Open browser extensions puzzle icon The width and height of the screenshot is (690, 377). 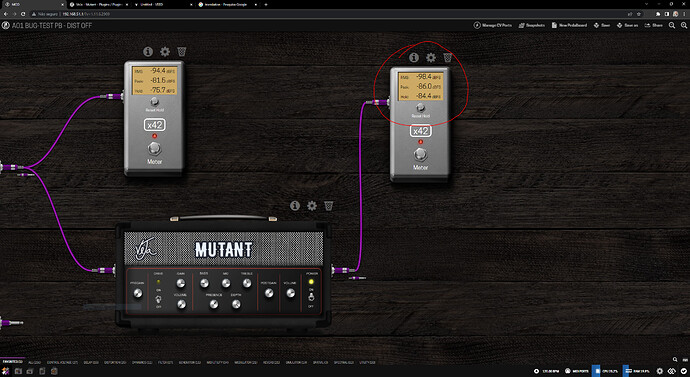[x=659, y=14]
